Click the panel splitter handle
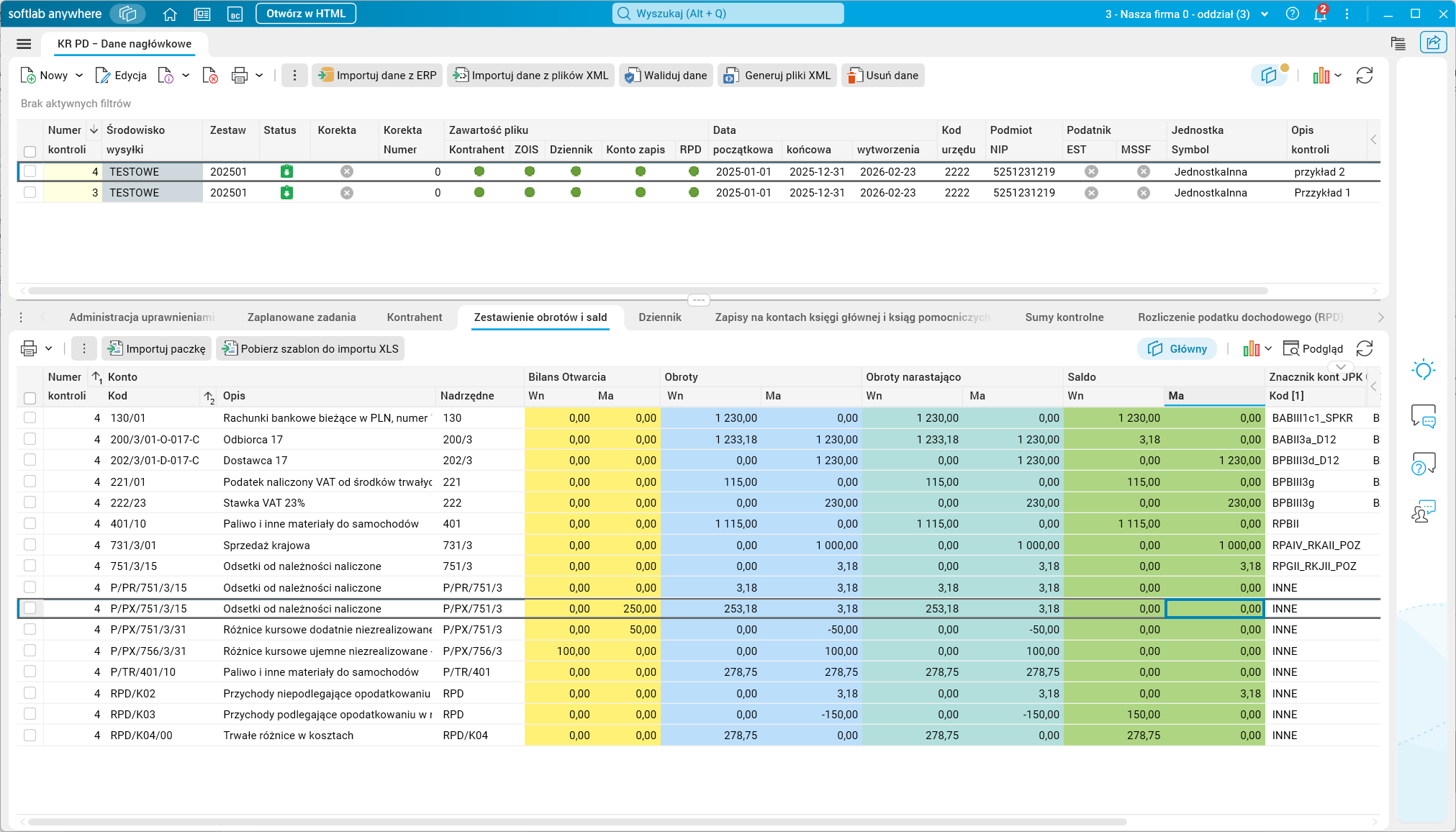Image resolution: width=1456 pixels, height=832 pixels. 699,299
